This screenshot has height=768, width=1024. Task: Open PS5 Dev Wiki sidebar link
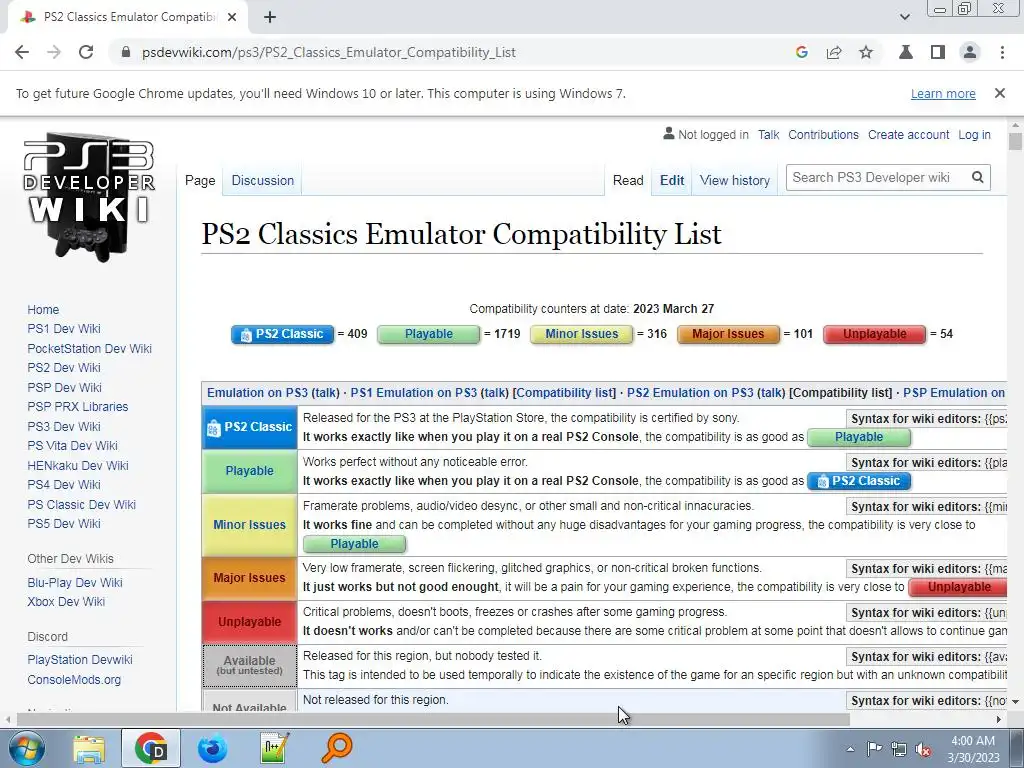pyautogui.click(x=64, y=523)
